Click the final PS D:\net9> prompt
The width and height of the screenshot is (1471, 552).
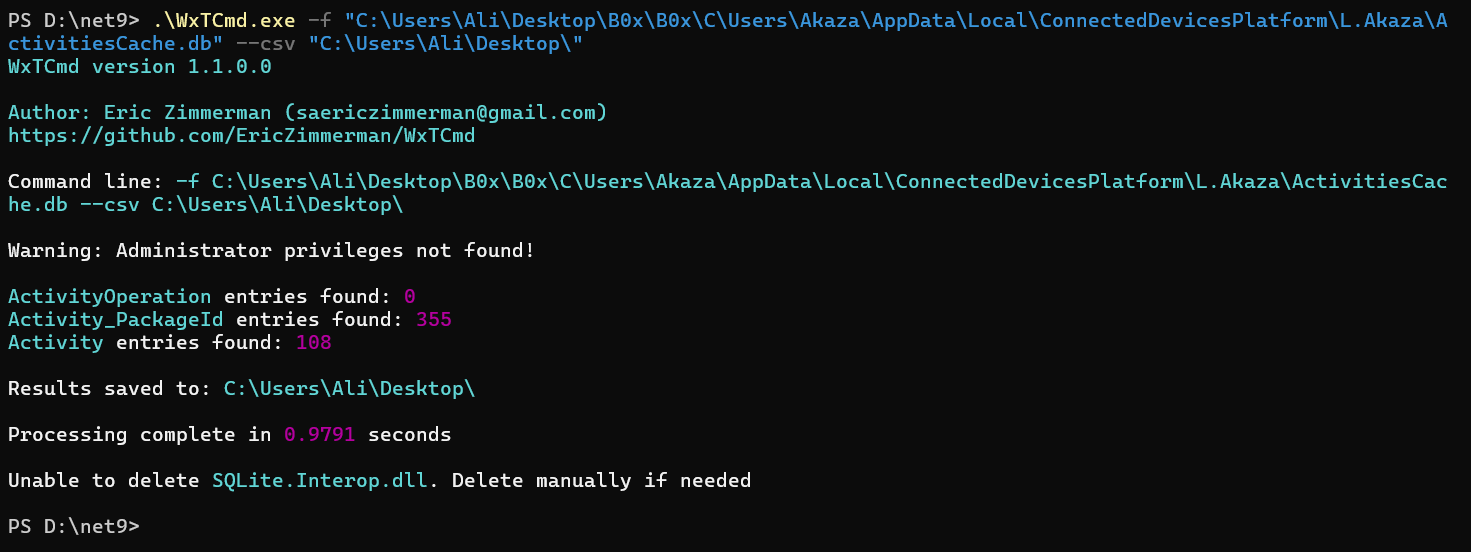(x=73, y=526)
